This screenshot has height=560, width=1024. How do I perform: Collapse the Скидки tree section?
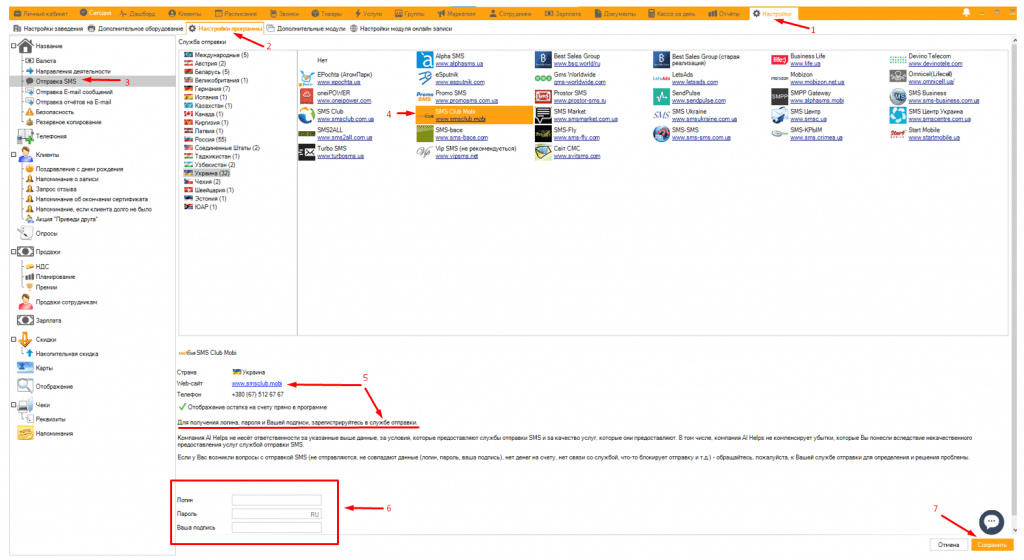[13, 339]
